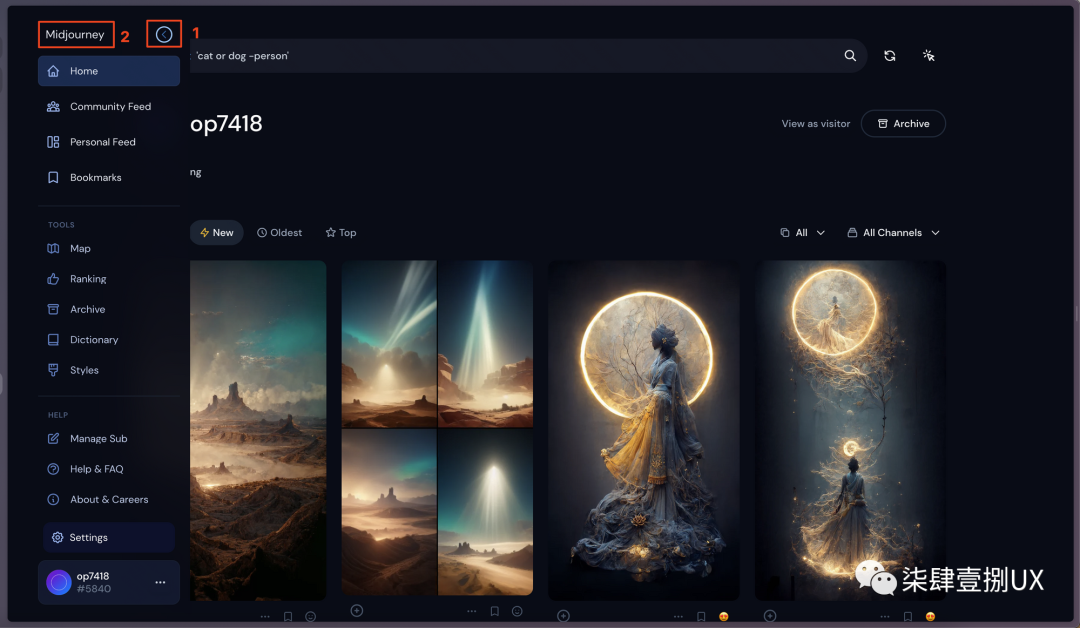Toggle View as visitor mode

pos(816,124)
